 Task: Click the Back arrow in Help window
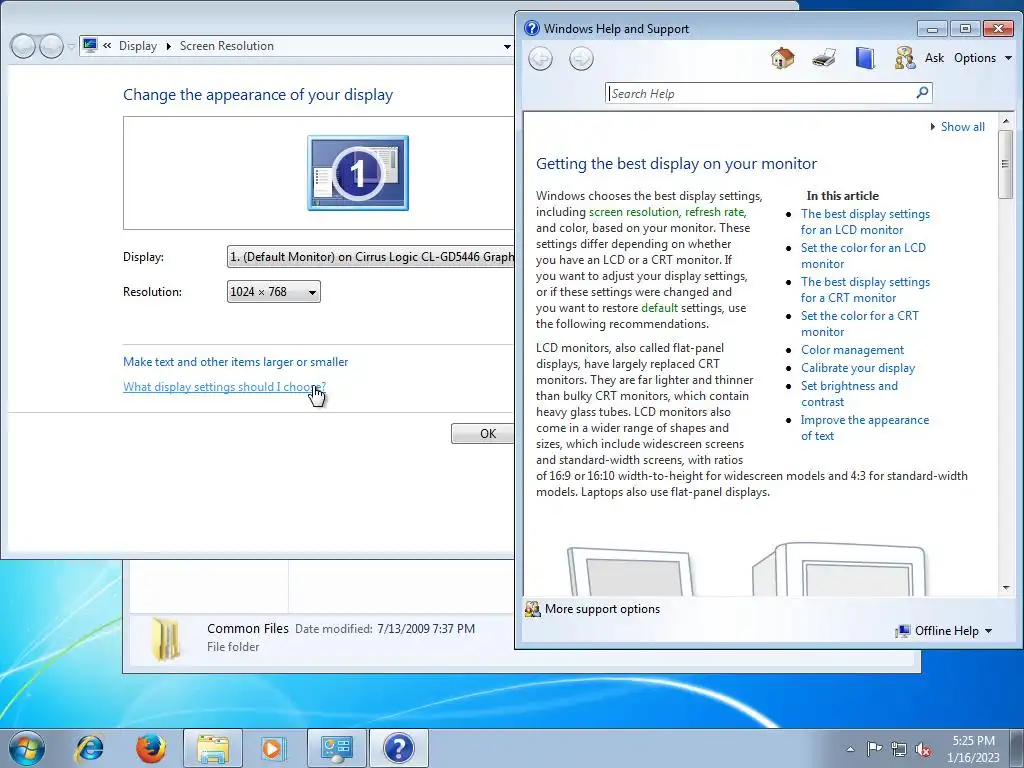pyautogui.click(x=540, y=59)
